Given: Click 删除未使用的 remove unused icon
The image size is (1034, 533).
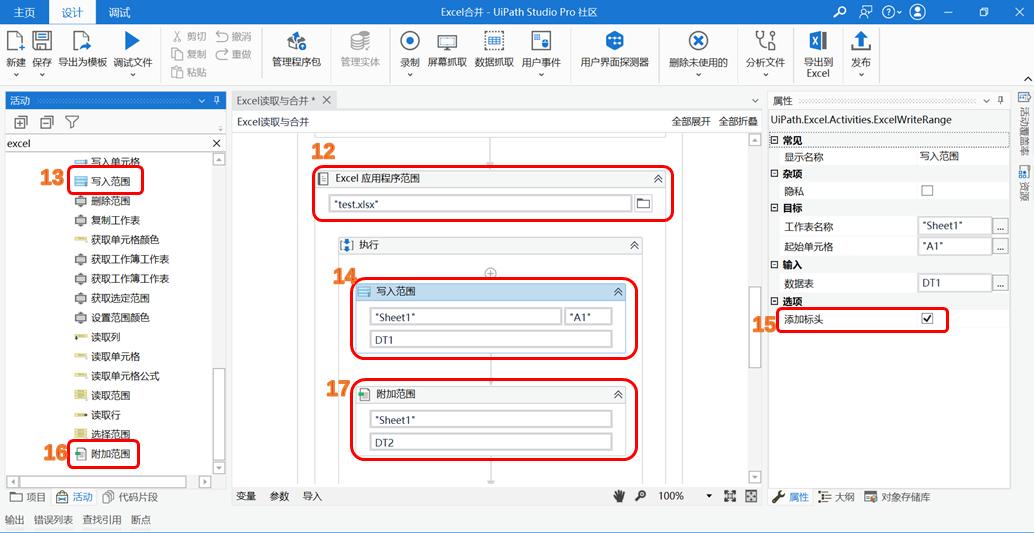Looking at the screenshot, I should (698, 41).
